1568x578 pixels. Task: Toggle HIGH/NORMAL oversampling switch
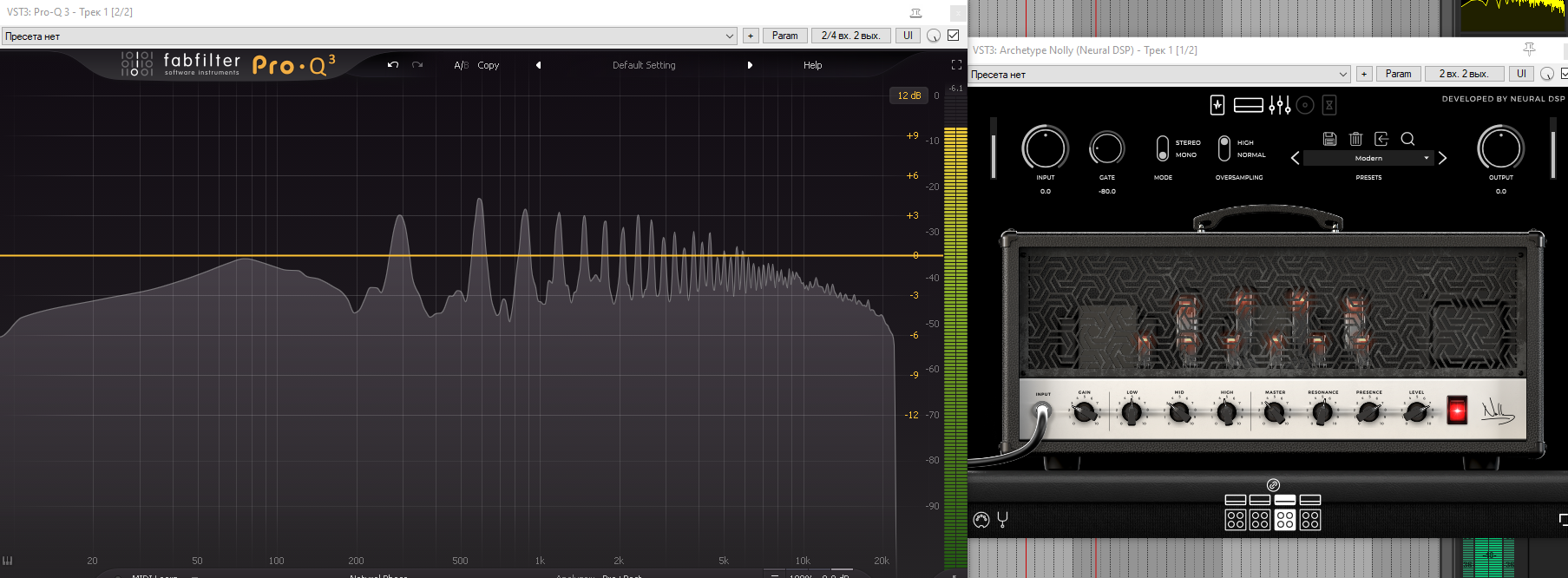(1224, 148)
